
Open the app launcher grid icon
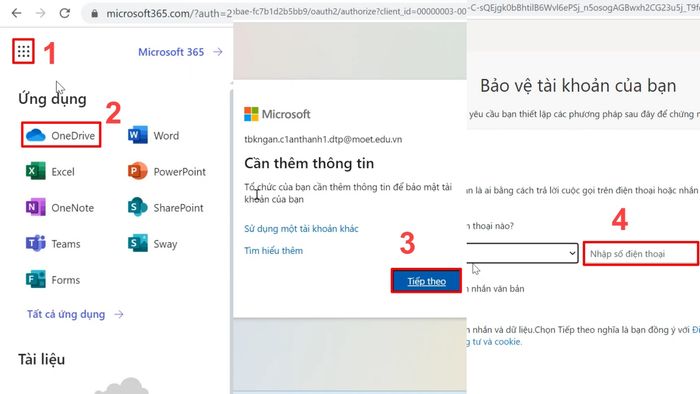coord(24,52)
